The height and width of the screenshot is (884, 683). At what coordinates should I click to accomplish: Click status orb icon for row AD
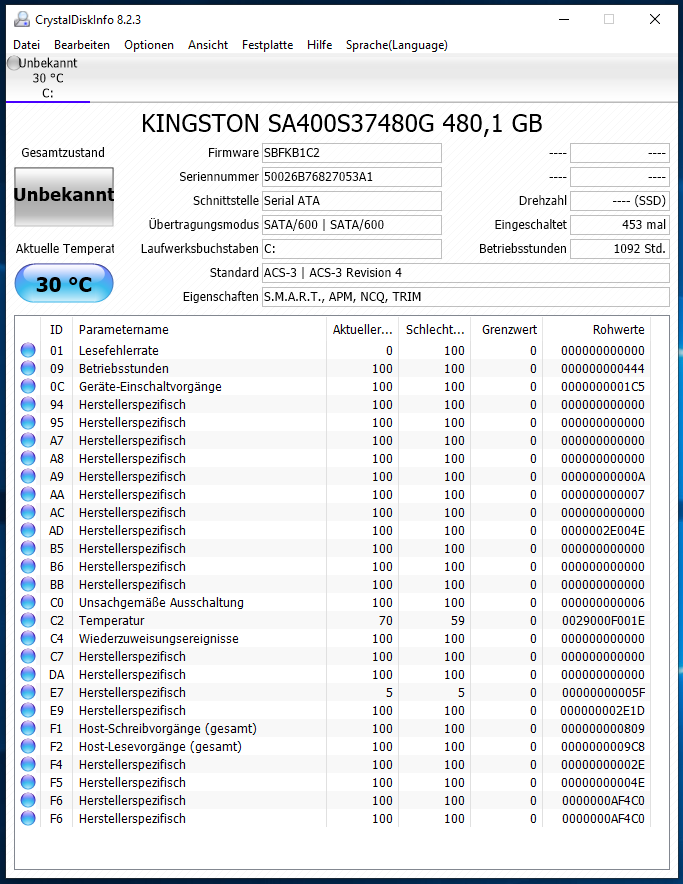tap(28, 531)
